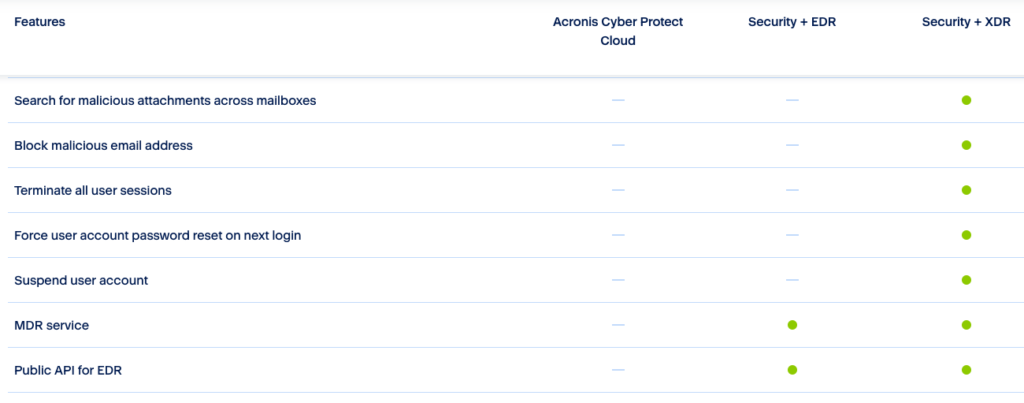Image resolution: width=1024 pixels, height=403 pixels.
Task: Click Security + EDR column header
Action: tap(791, 22)
